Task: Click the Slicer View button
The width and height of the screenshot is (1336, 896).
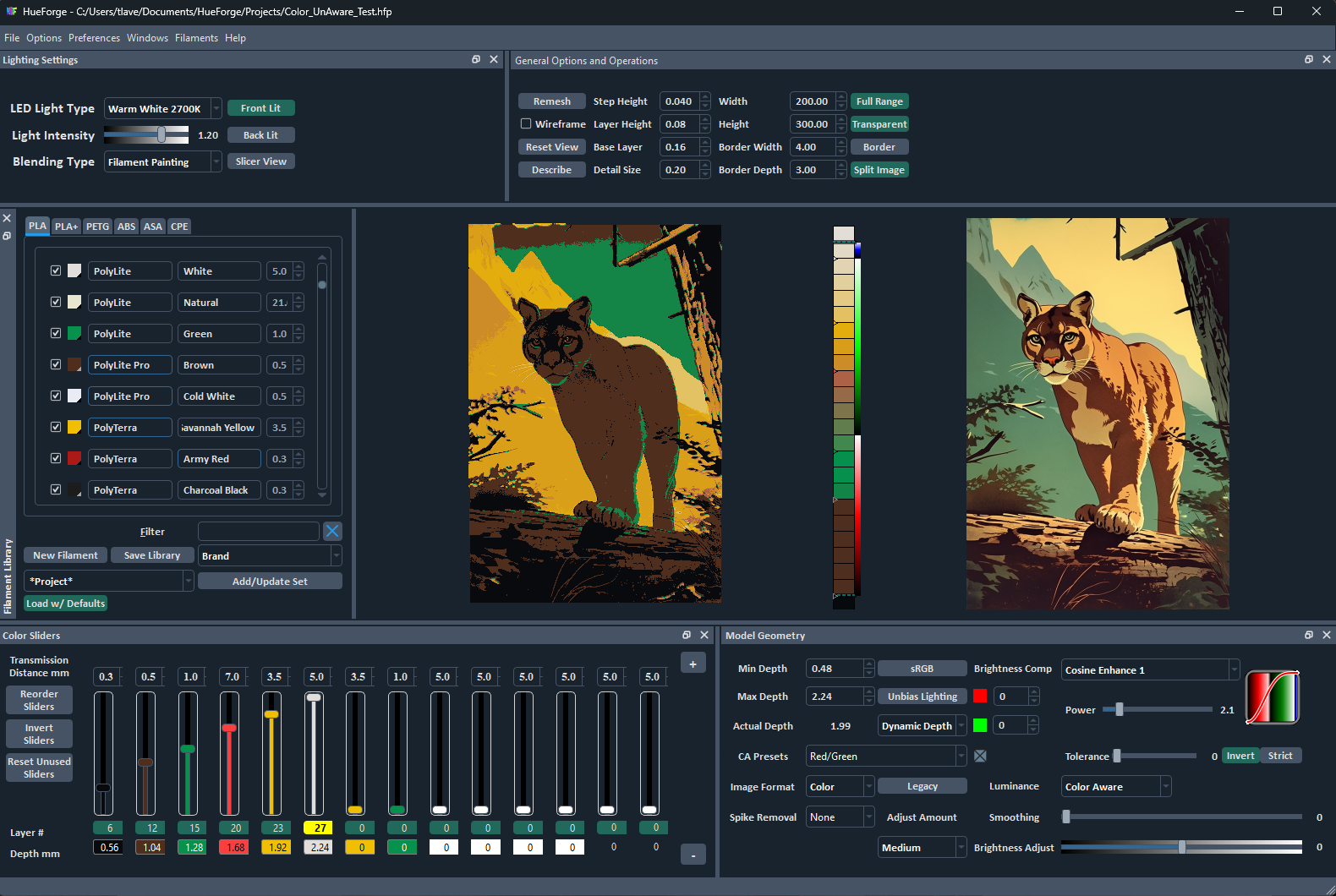Action: [x=260, y=161]
